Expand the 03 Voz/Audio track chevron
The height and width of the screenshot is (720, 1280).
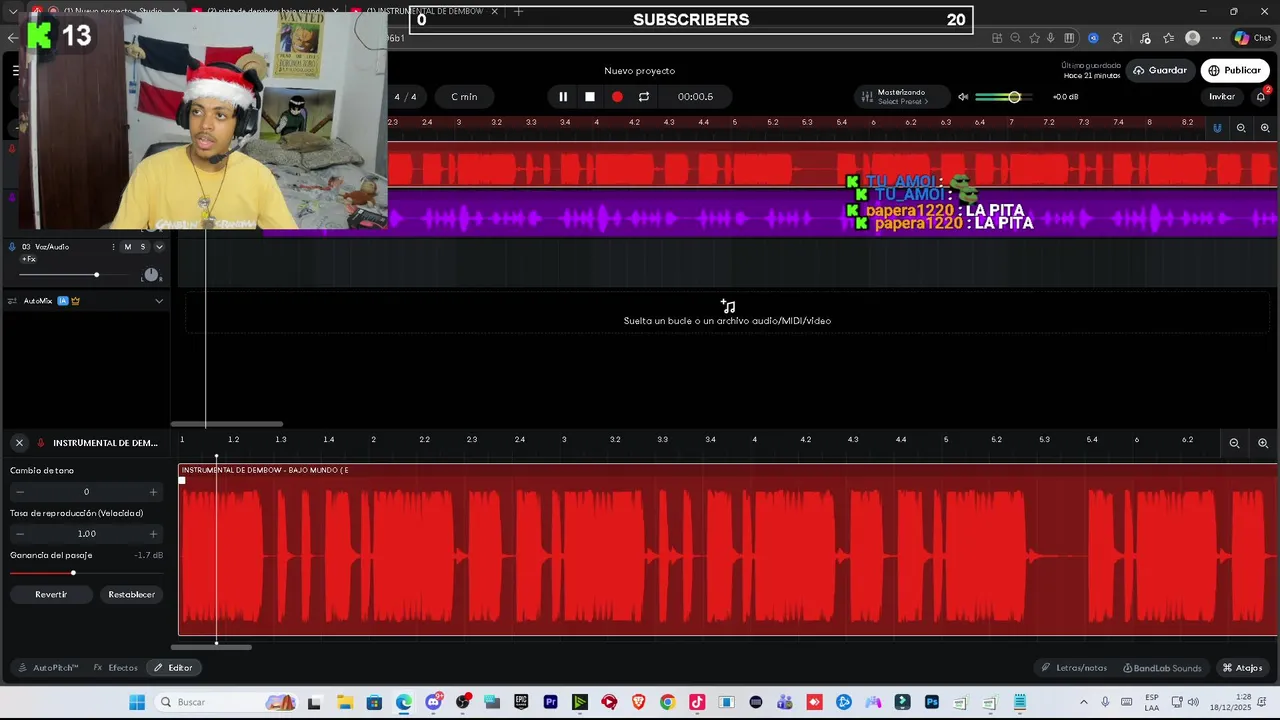(159, 247)
